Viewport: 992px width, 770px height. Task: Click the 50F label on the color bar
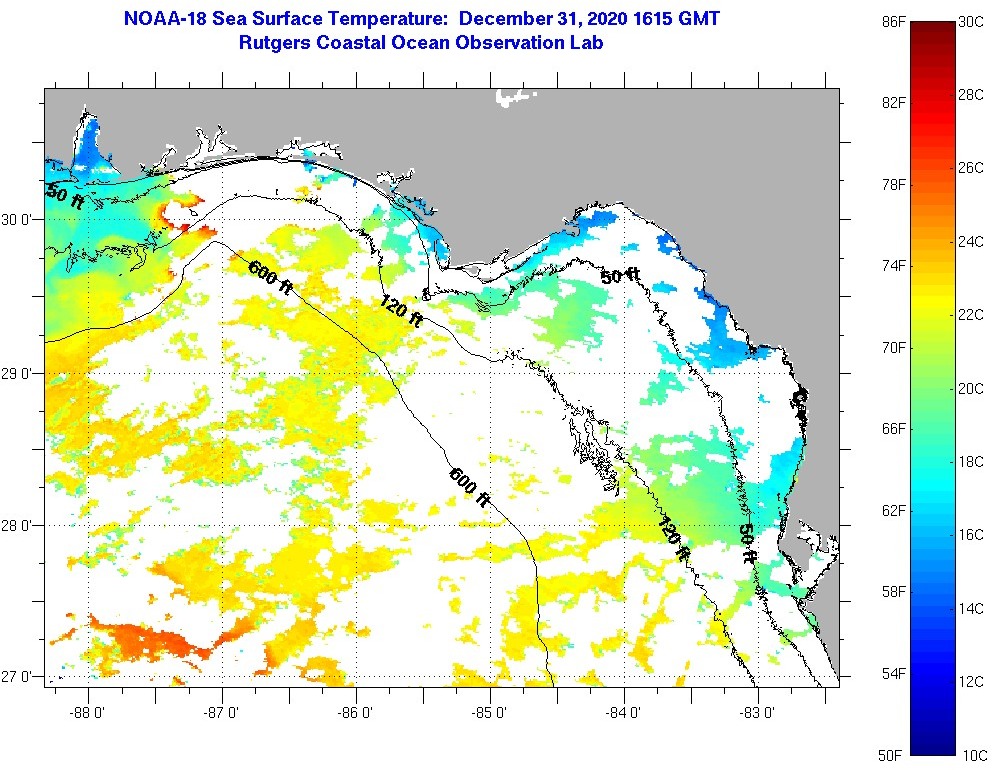[x=893, y=754]
